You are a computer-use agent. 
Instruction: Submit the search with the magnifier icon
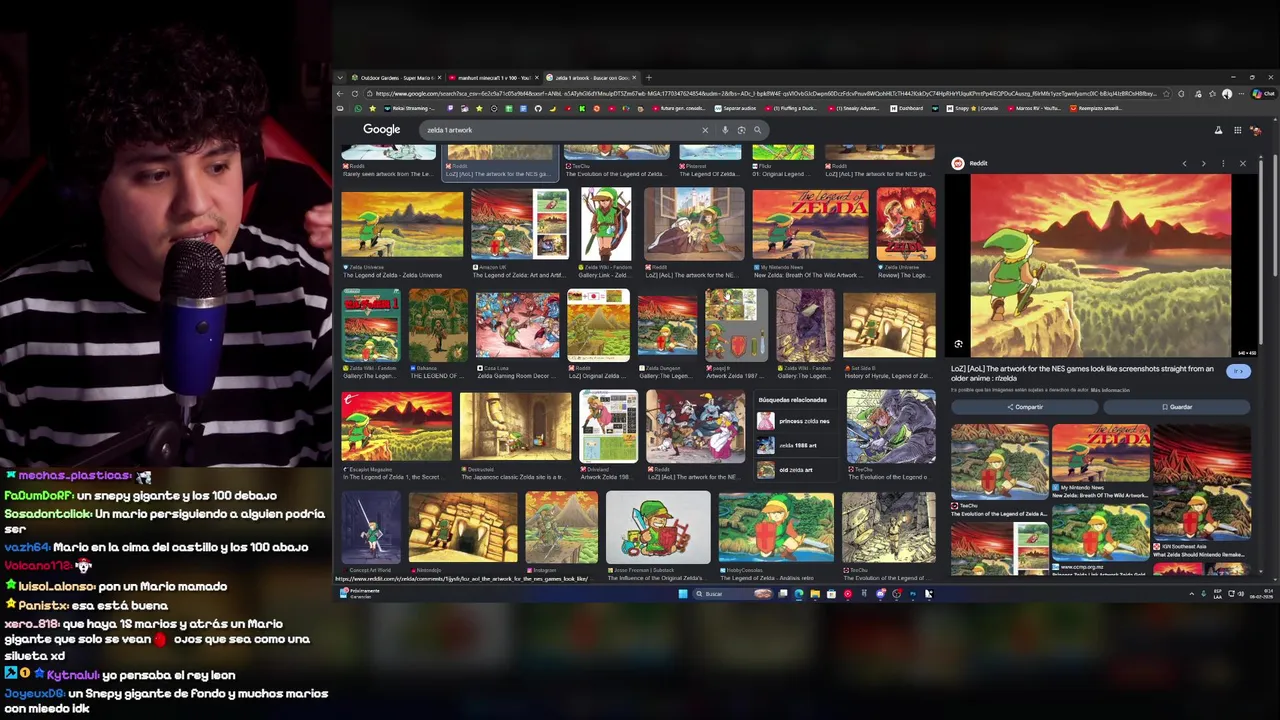point(757,130)
